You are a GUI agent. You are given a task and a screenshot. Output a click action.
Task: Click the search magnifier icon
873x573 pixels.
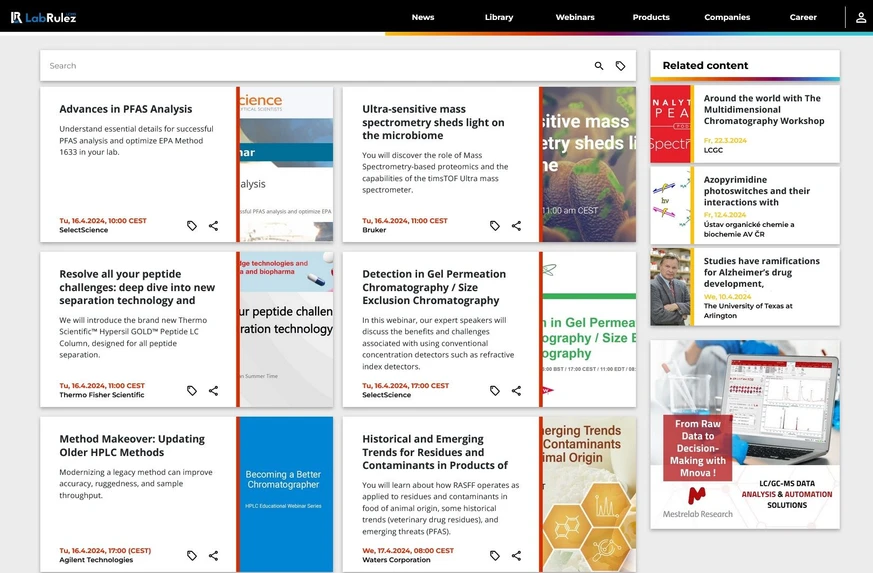[599, 66]
